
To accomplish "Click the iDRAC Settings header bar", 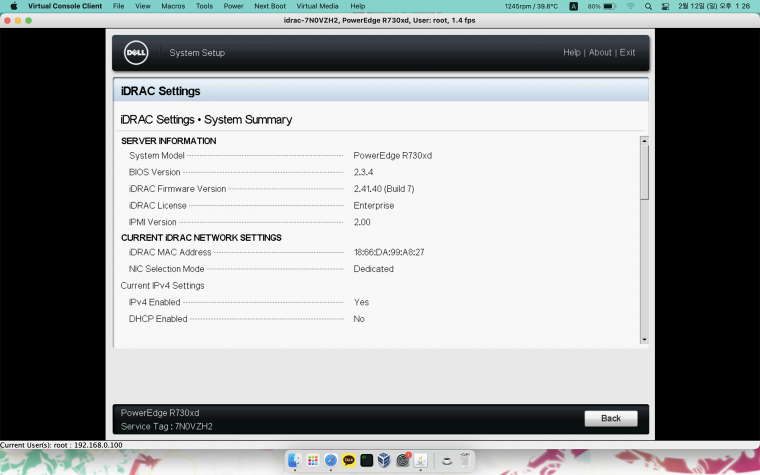I will click(380, 91).
